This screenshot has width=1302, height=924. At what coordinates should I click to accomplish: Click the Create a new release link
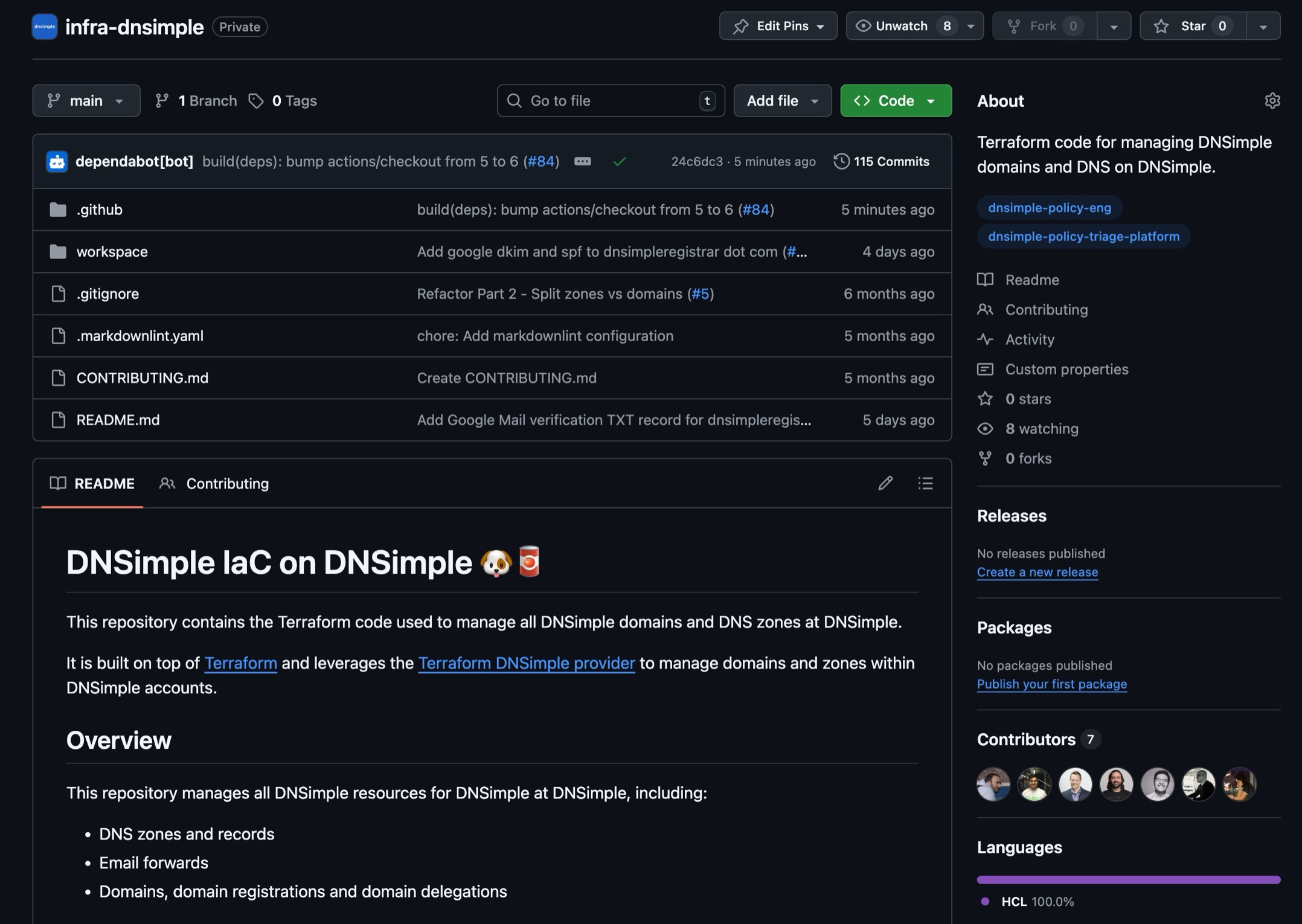[x=1037, y=572]
